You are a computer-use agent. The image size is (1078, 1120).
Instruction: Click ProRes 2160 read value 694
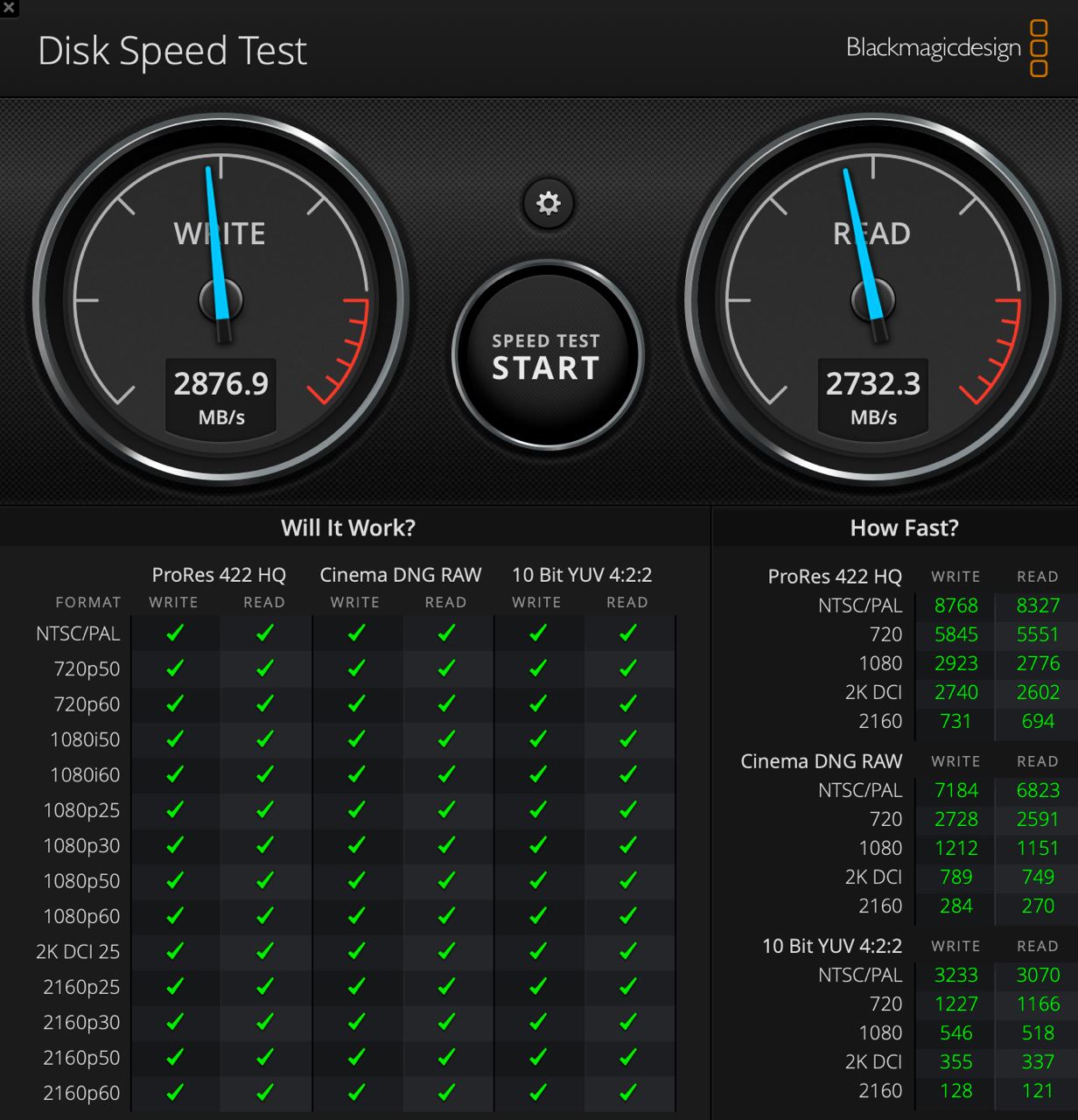[1038, 721]
